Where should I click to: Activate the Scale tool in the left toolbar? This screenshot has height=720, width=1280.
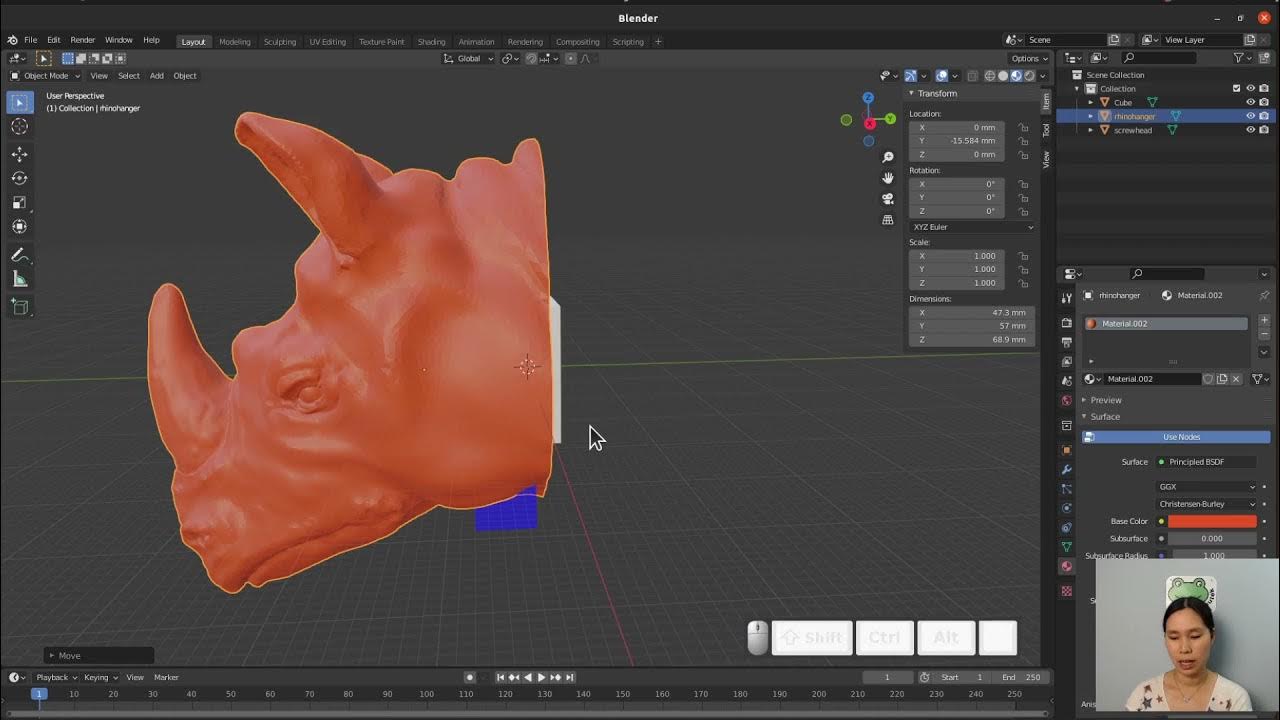(19, 202)
